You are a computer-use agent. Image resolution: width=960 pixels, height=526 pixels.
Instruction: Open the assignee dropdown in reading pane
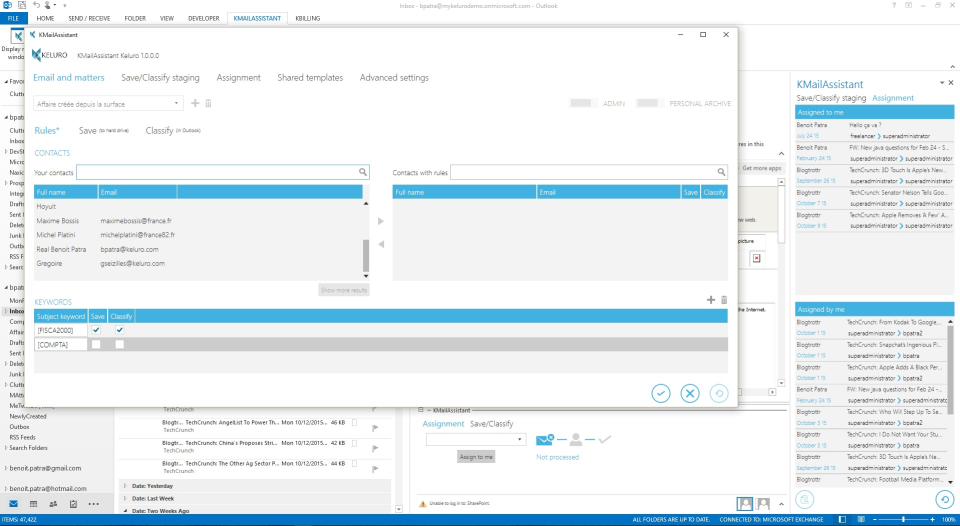tap(476, 439)
